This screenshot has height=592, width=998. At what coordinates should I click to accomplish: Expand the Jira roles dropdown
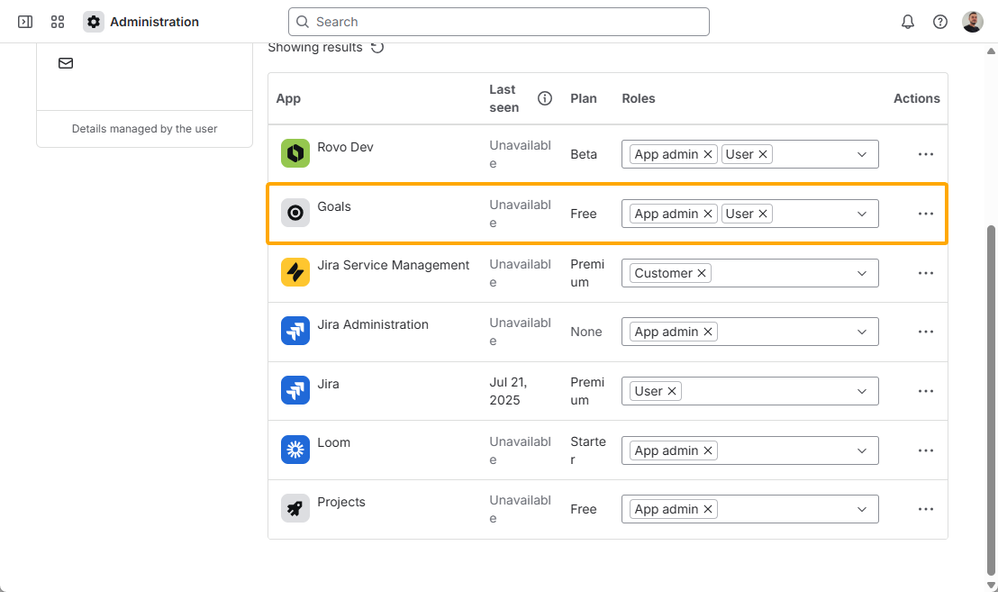862,391
